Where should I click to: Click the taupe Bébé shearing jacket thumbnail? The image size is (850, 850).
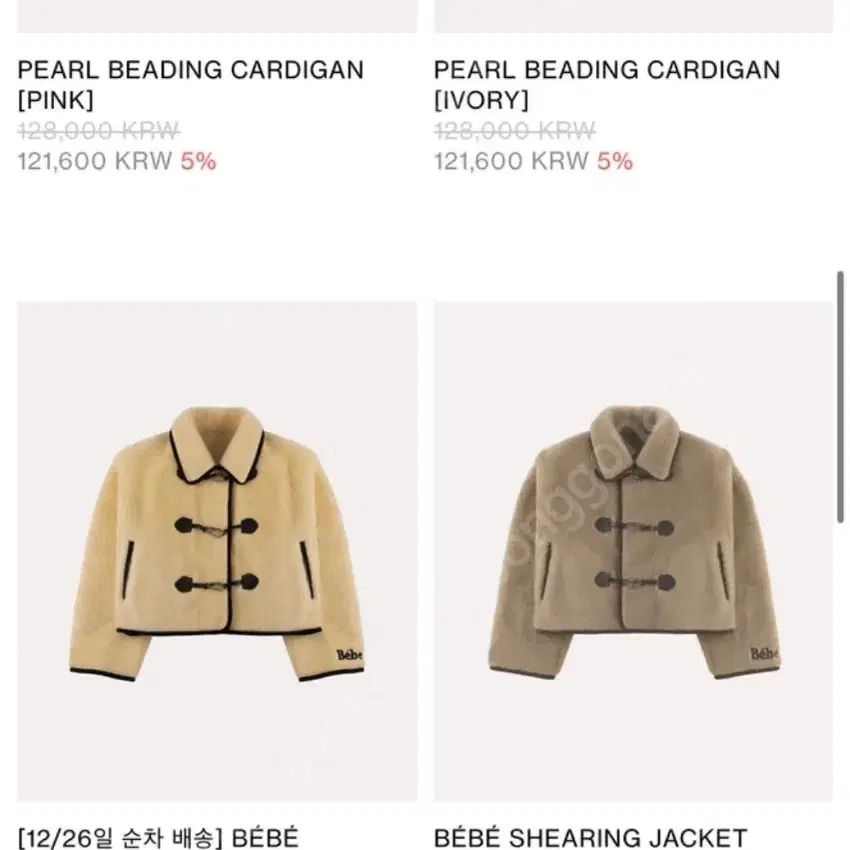[633, 551]
